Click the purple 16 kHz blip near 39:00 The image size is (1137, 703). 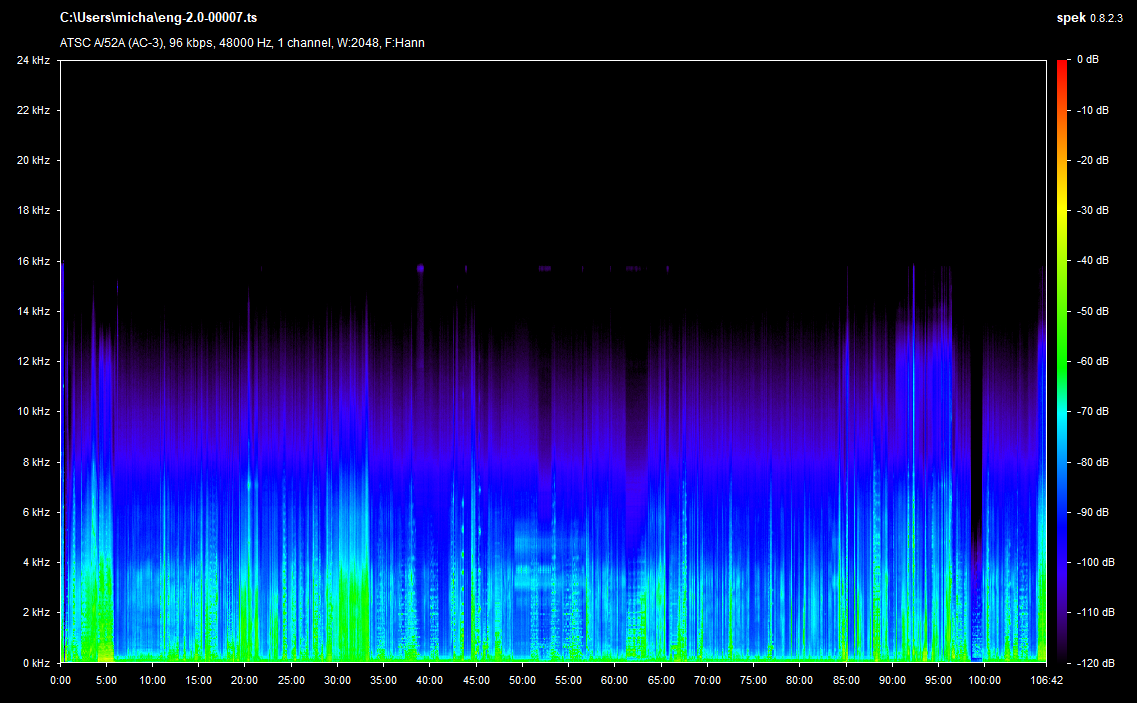tap(420, 268)
